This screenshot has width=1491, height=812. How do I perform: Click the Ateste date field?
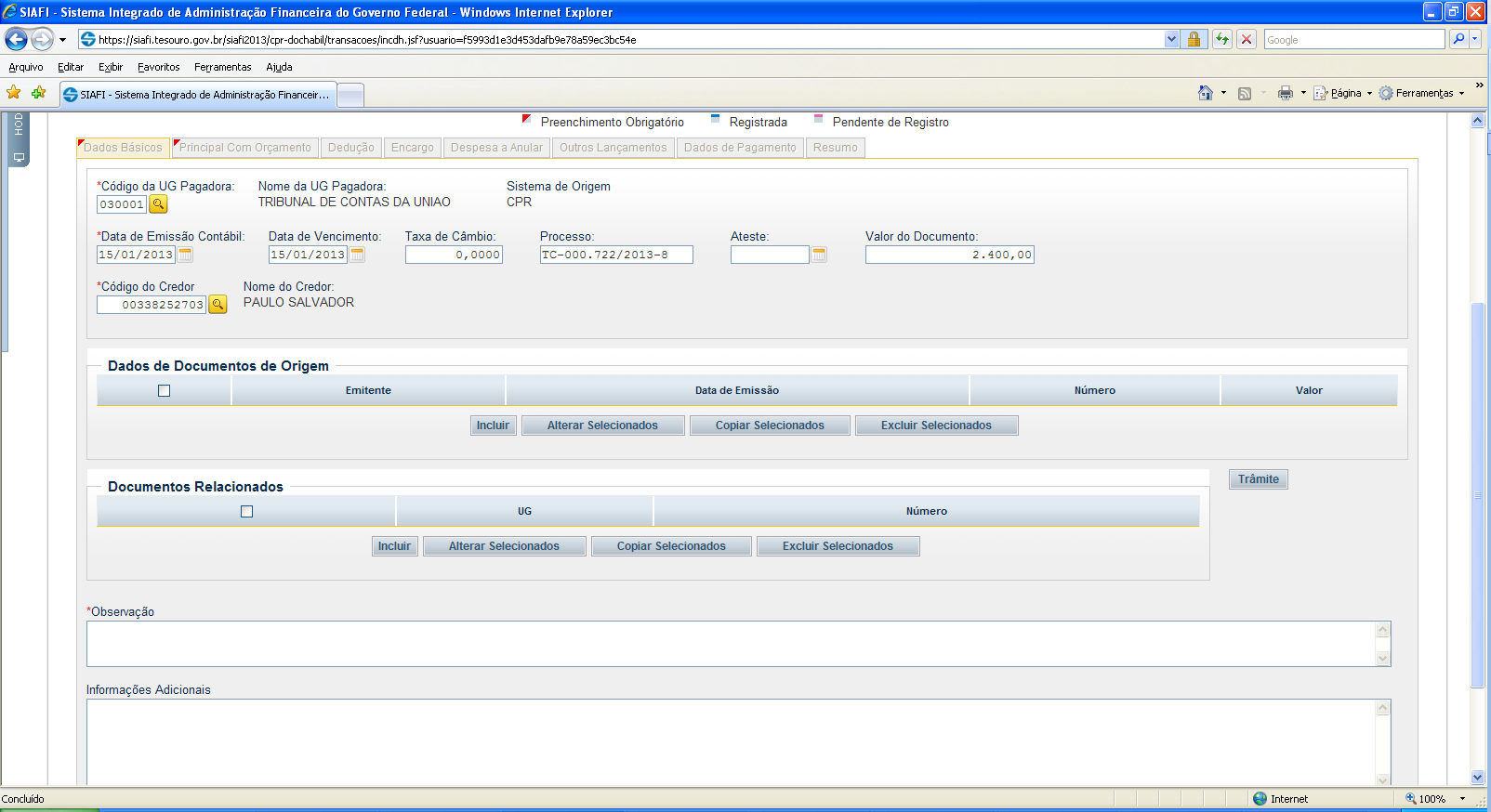coord(770,255)
